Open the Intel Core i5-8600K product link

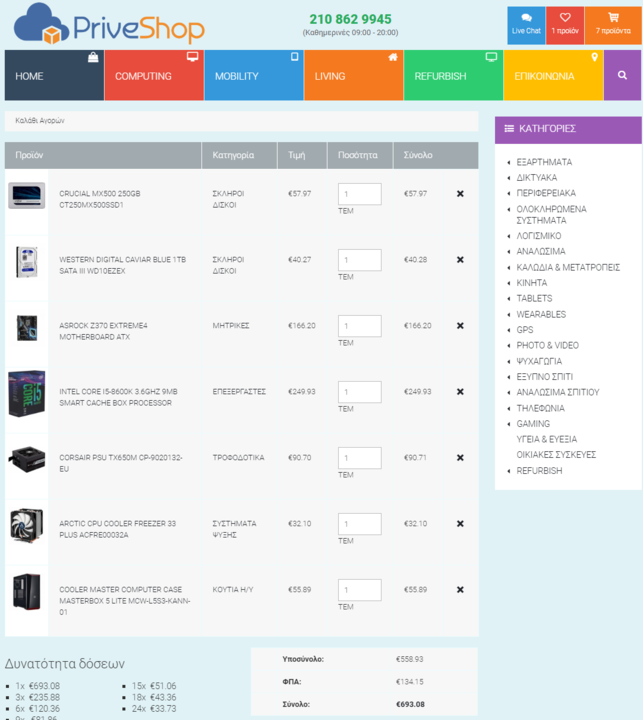[118, 397]
